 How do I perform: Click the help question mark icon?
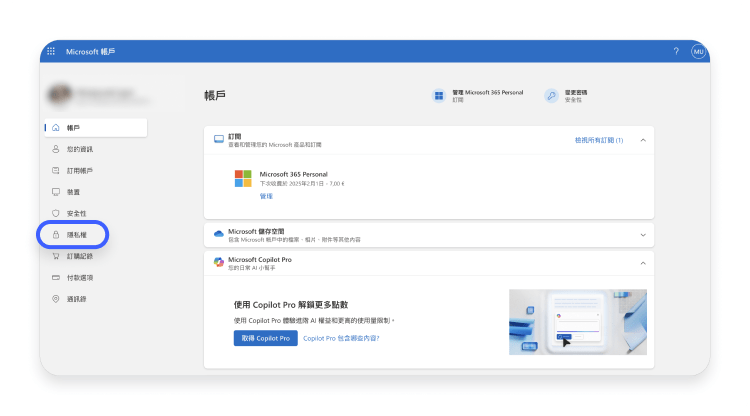click(x=676, y=51)
